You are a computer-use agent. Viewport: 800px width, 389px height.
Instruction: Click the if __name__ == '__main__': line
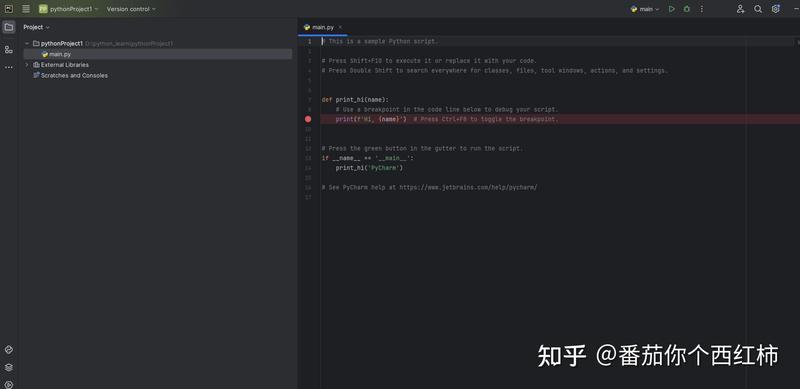[367, 158]
